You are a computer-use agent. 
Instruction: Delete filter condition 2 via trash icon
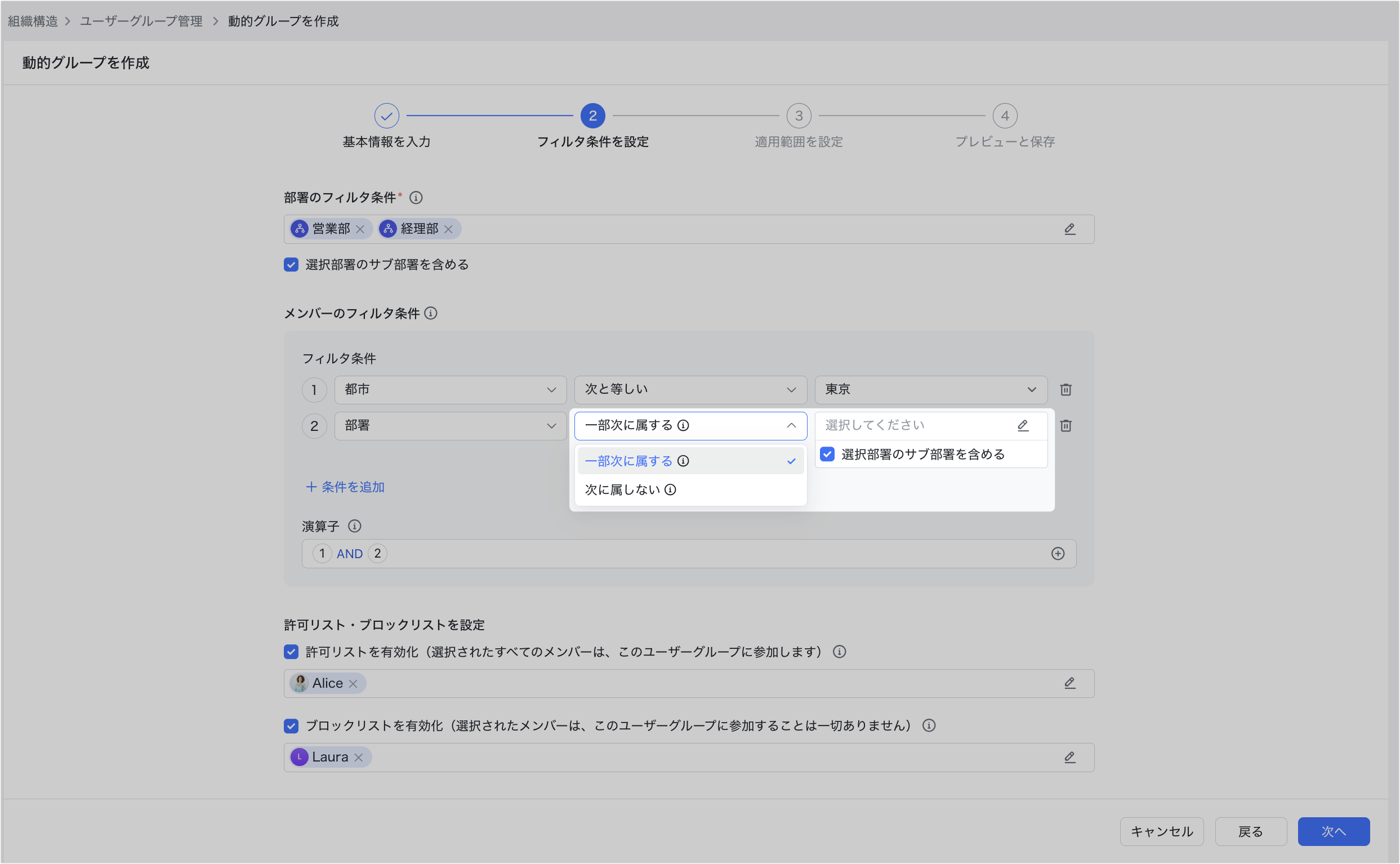coord(1065,426)
